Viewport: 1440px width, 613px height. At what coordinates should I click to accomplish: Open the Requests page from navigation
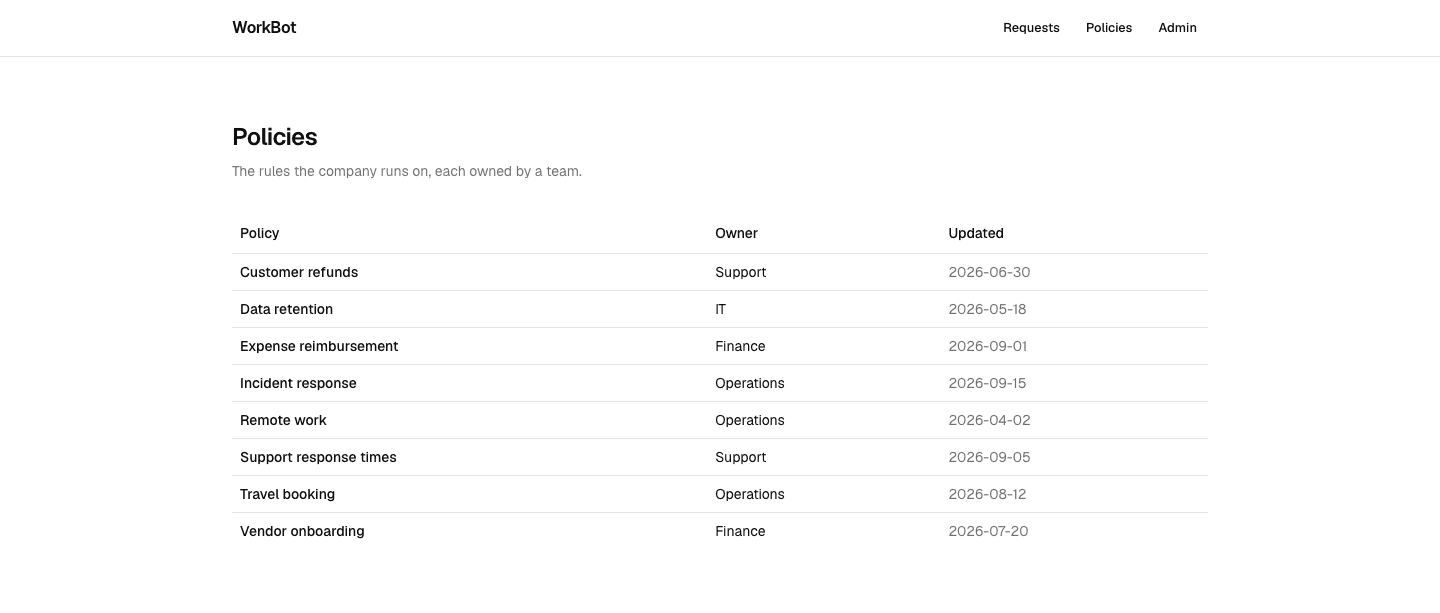[1031, 28]
